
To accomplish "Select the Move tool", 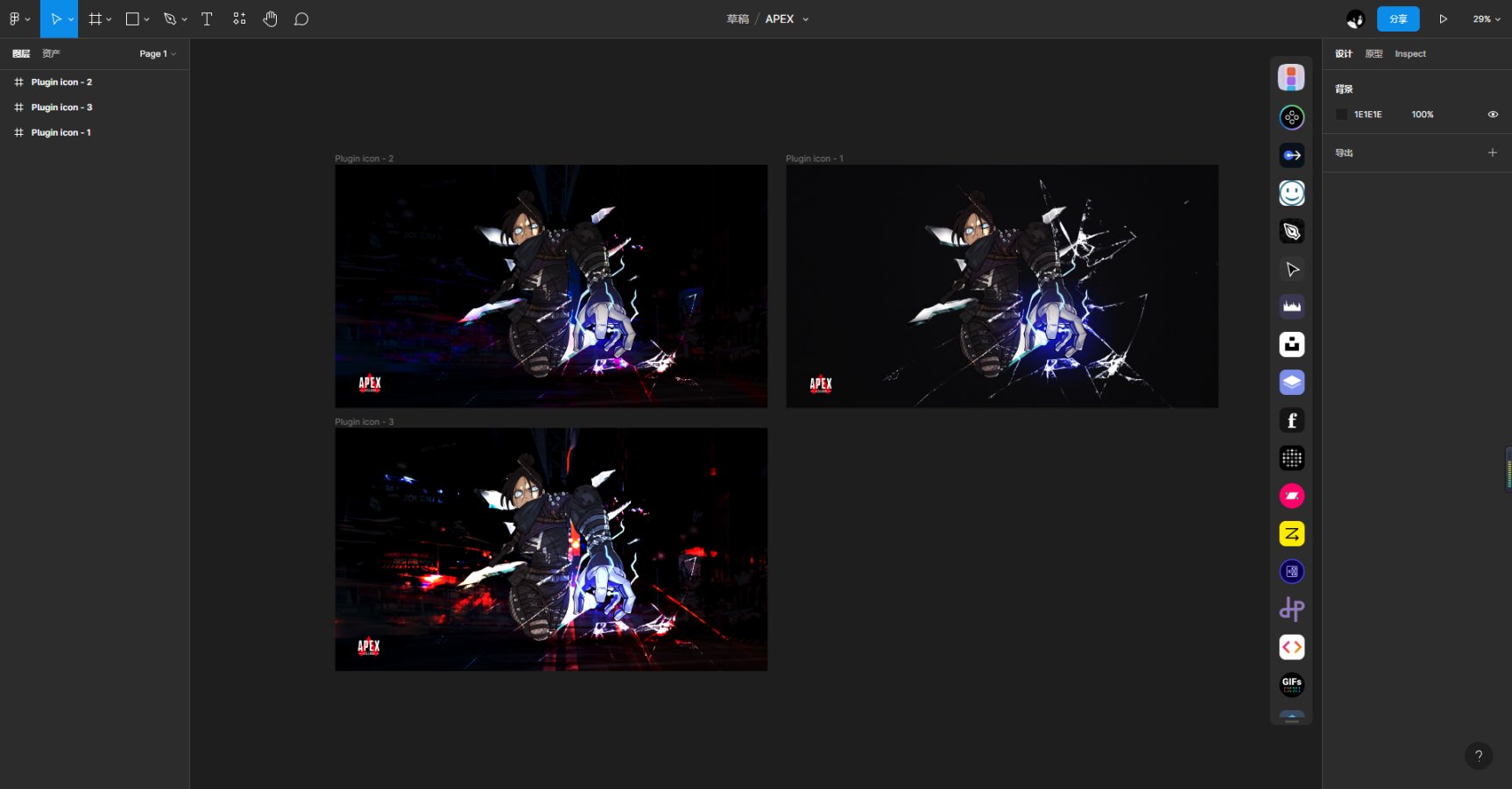I will (x=55, y=18).
